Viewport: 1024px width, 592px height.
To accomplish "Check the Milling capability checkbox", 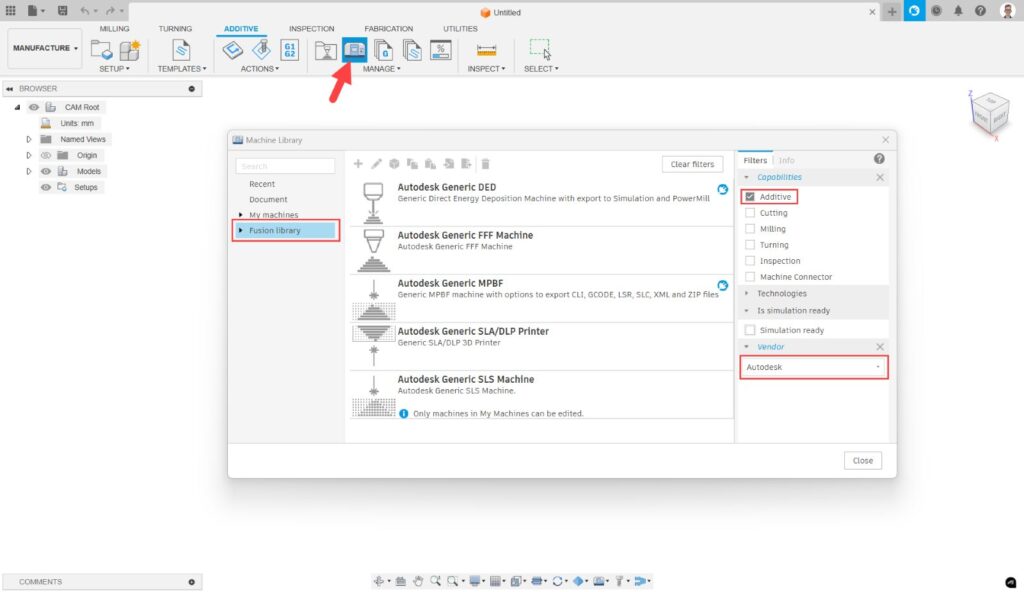I will [x=750, y=229].
